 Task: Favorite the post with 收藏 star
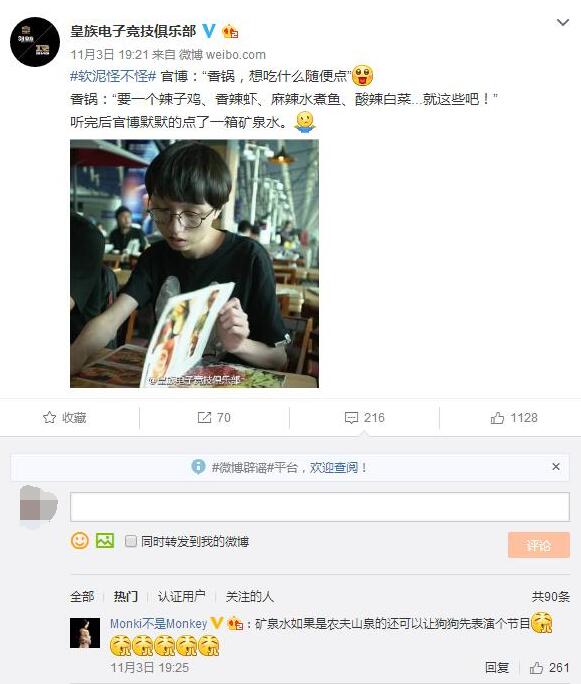(65, 417)
